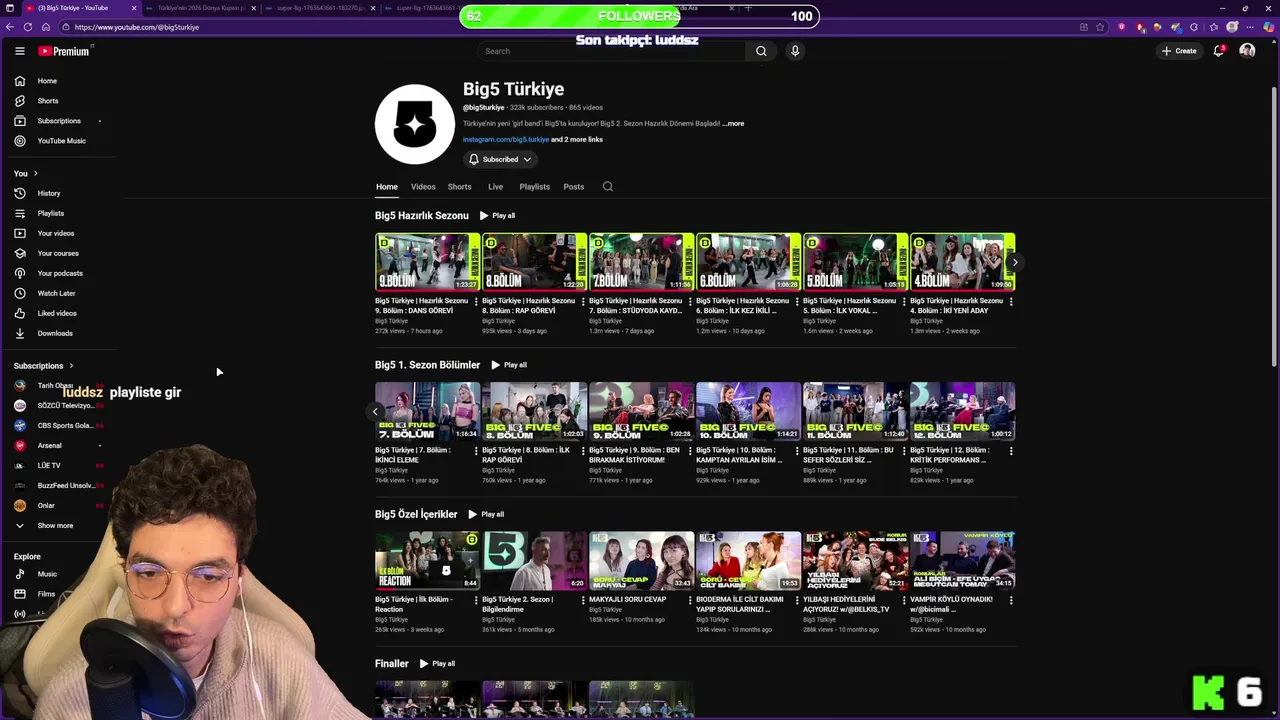Image resolution: width=1280 pixels, height=720 pixels.
Task: Open 1. Sezon 10. Bölüm thumbnail
Action: tap(748, 411)
